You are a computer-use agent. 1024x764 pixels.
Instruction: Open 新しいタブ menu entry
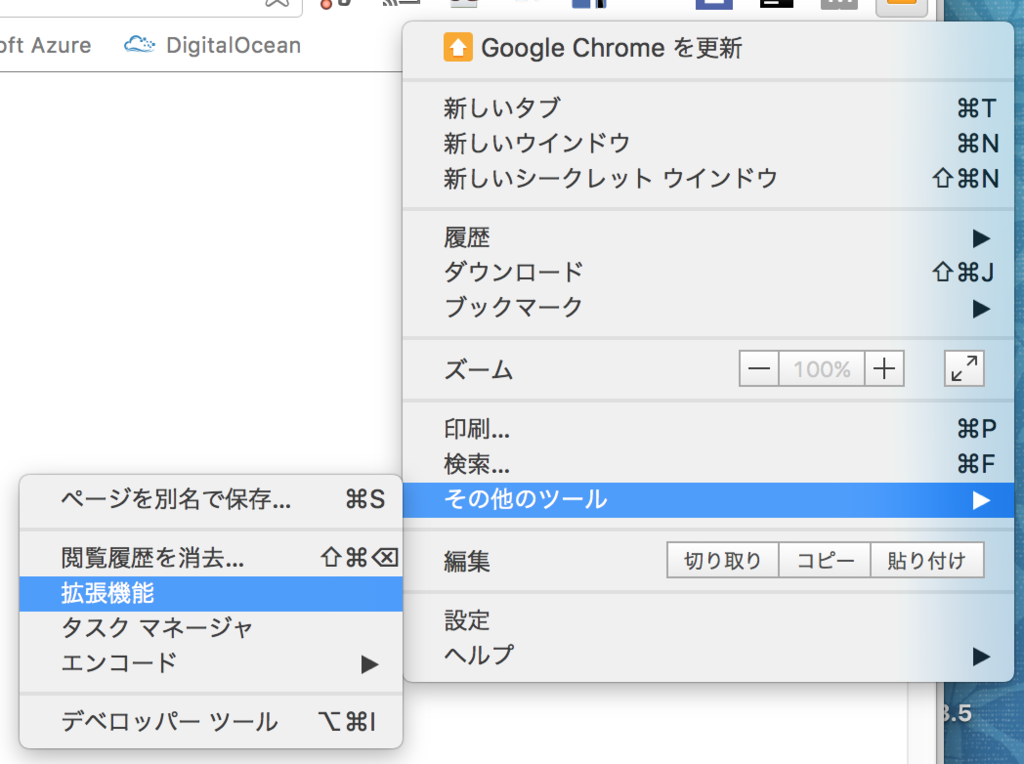[x=708, y=108]
